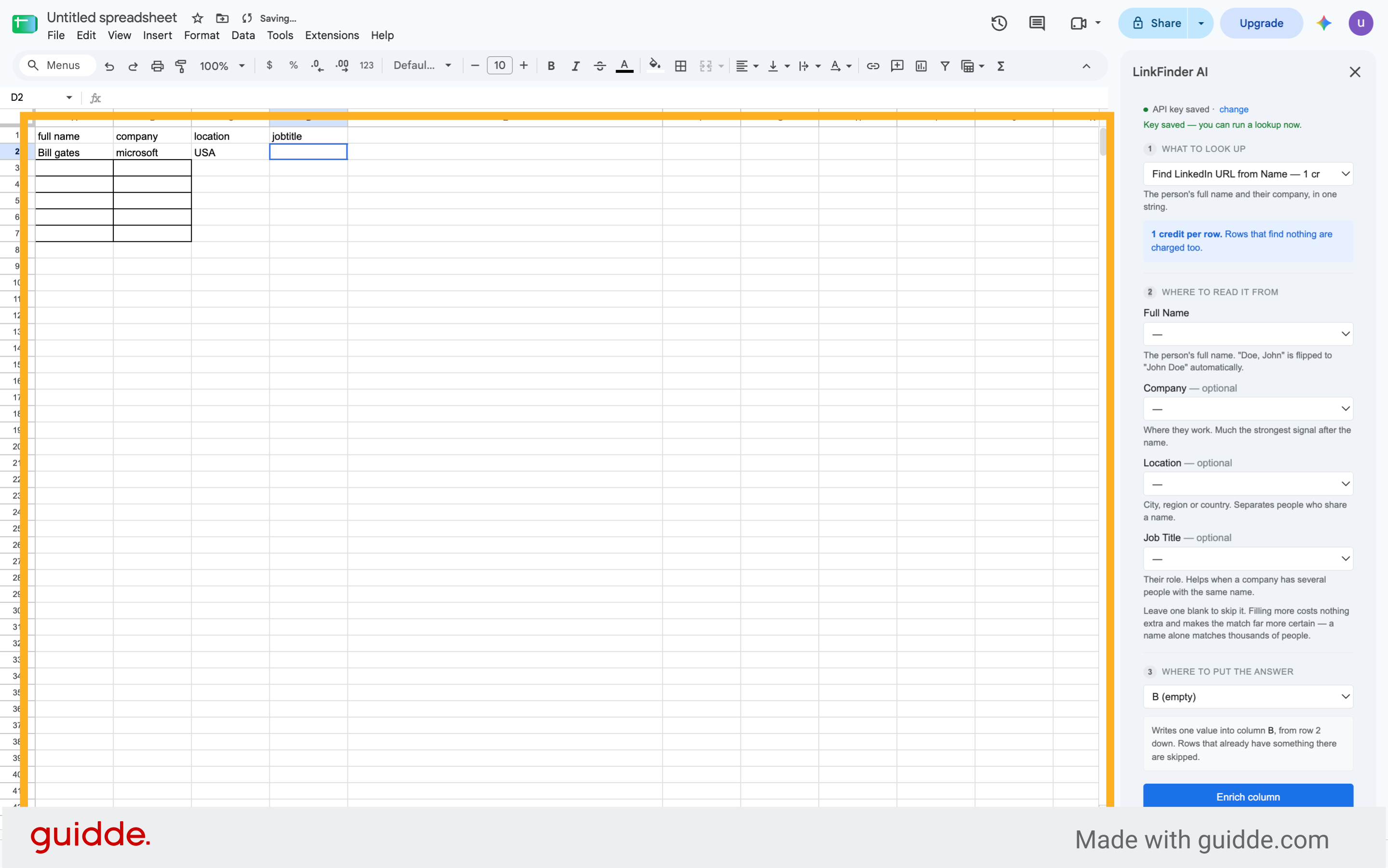
Task: Apply italic formatting
Action: [575, 66]
